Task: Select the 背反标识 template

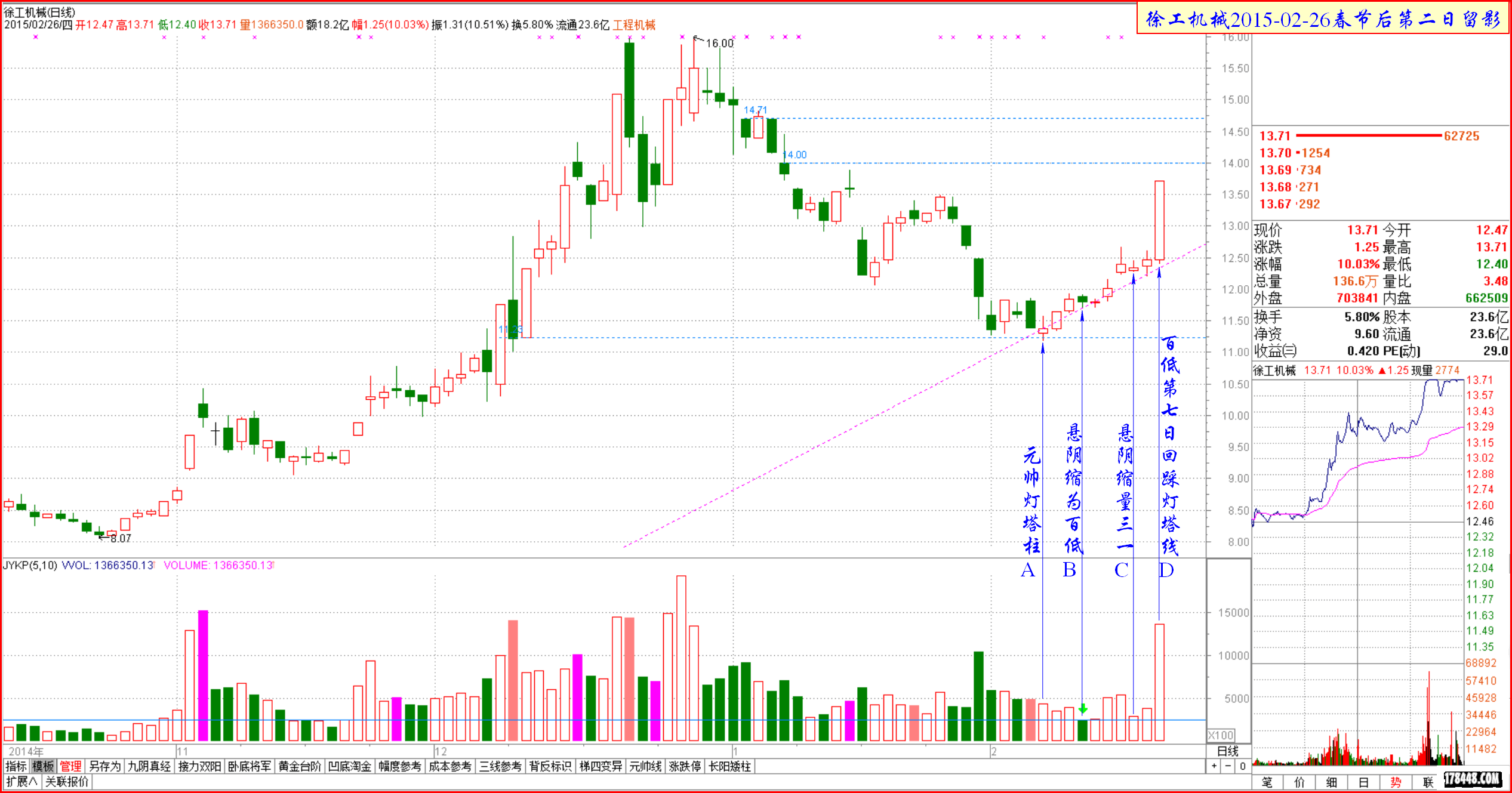Action: 550,766
